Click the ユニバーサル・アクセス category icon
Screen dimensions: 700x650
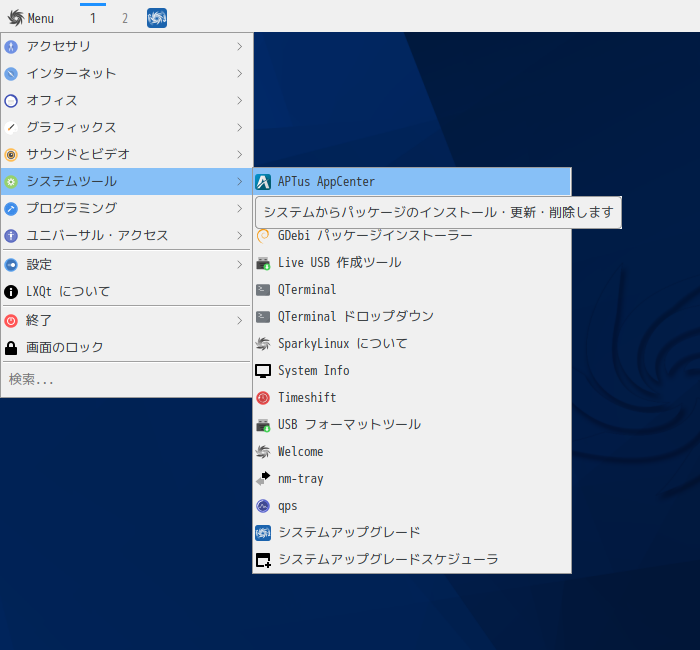coord(11,236)
